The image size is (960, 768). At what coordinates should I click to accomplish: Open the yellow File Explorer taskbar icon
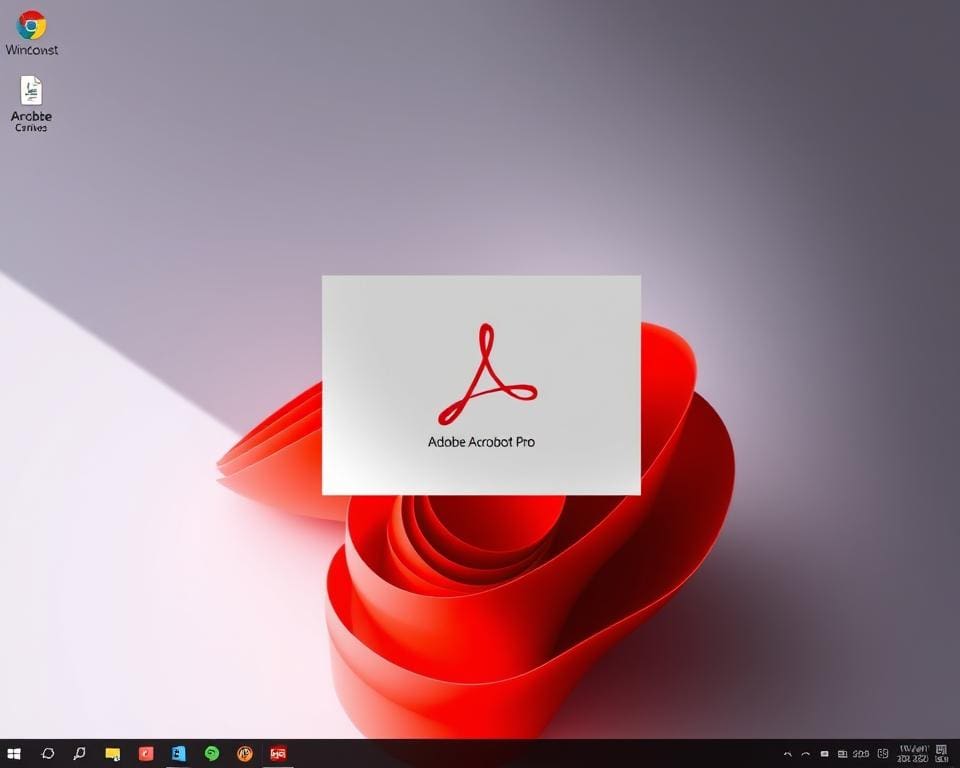(113, 754)
